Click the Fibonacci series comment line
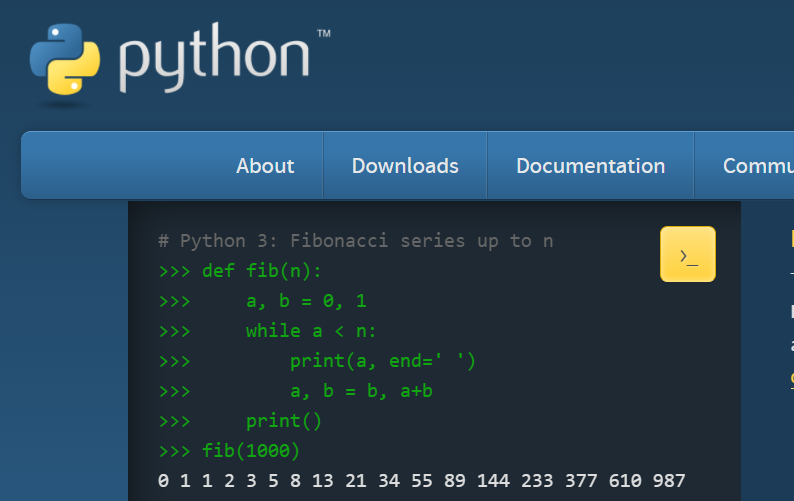This screenshot has height=501, width=794. (355, 241)
